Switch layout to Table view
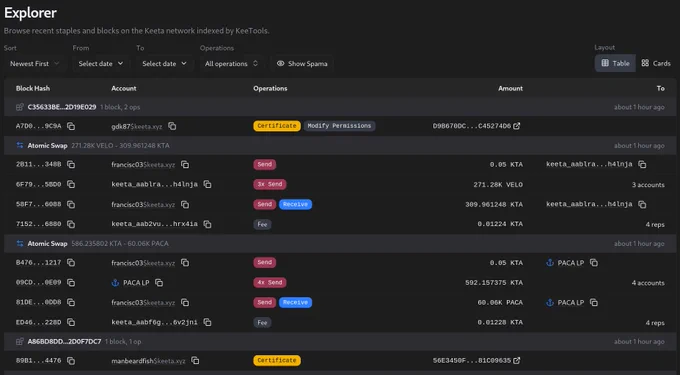The height and width of the screenshot is (375, 680). point(615,63)
